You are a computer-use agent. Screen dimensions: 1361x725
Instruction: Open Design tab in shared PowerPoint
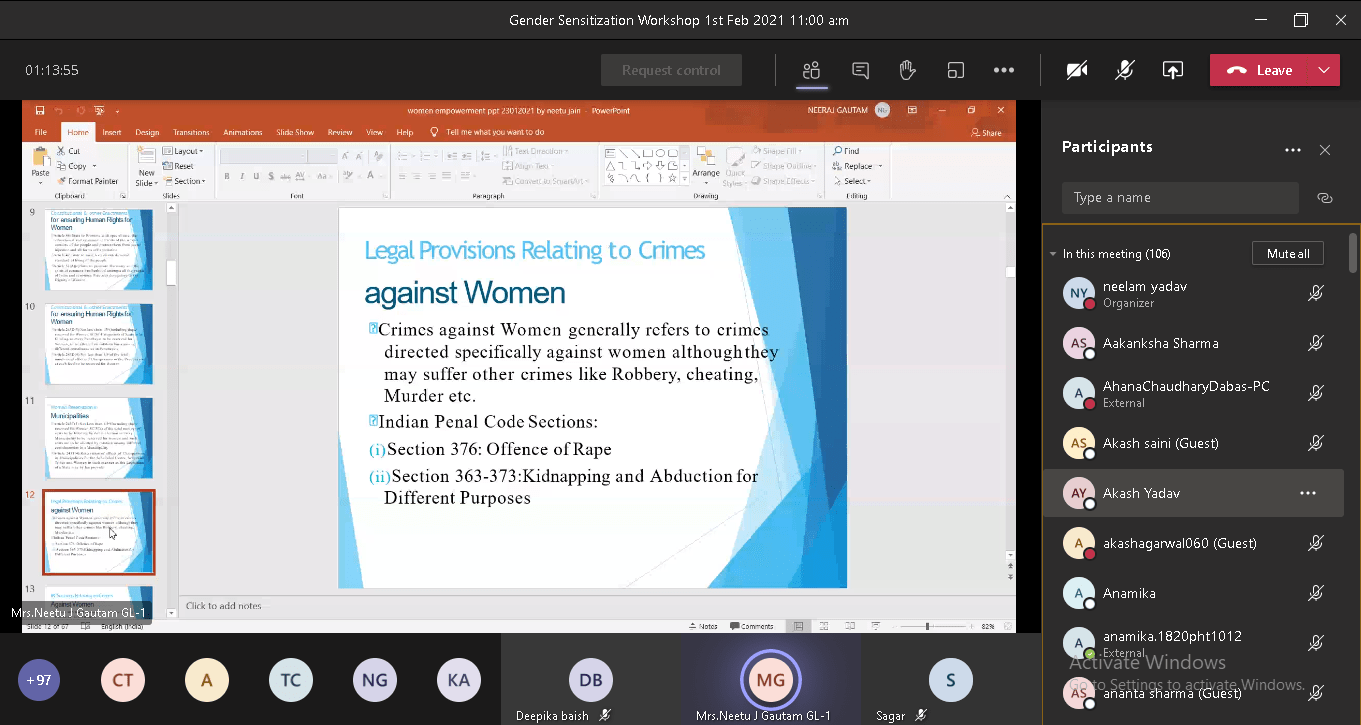[x=147, y=132]
